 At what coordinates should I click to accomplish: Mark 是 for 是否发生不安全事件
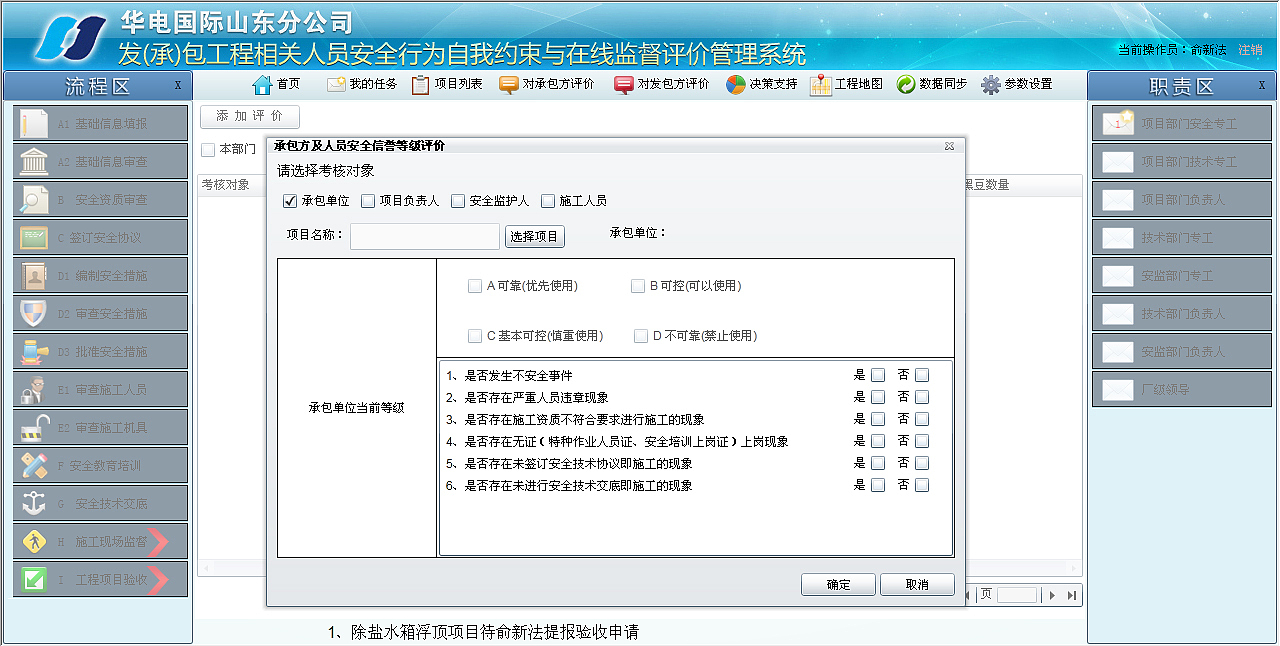point(878,375)
